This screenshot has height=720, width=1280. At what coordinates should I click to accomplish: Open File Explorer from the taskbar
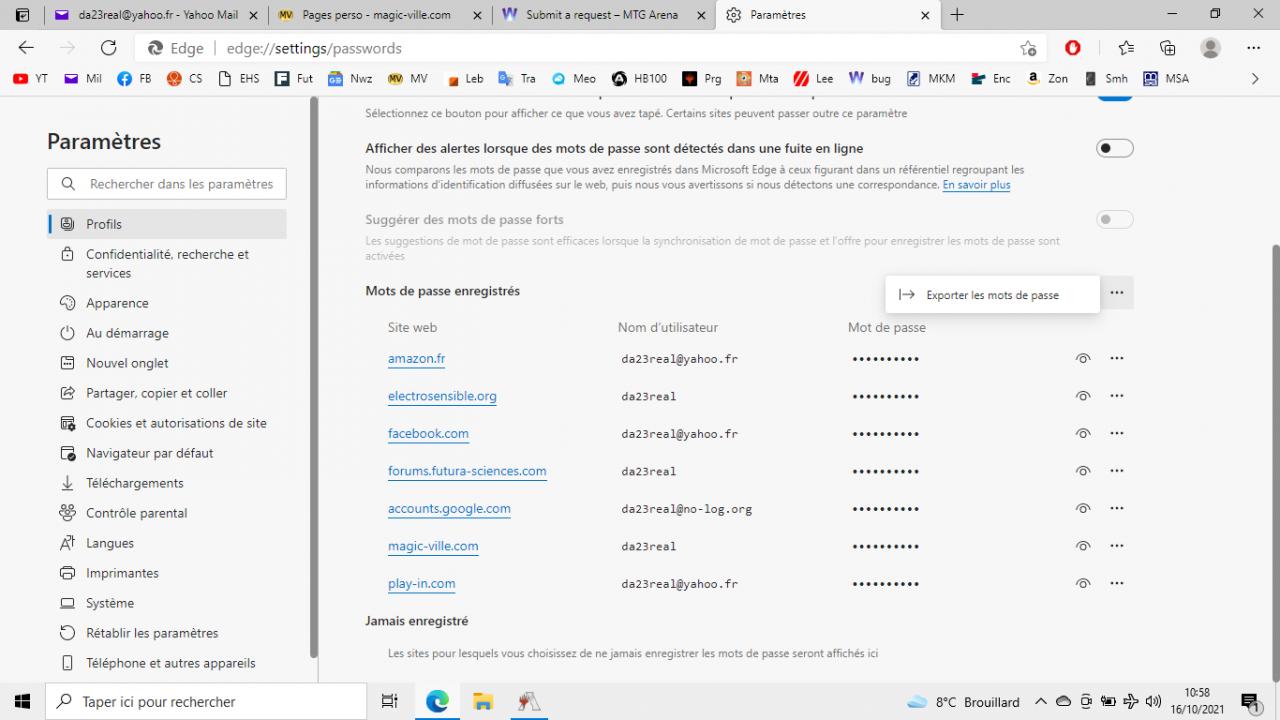[x=483, y=701]
